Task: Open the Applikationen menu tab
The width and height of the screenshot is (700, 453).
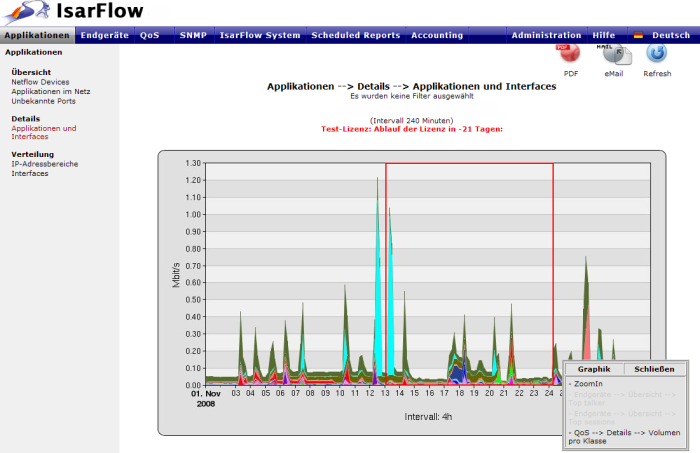Action: click(38, 35)
